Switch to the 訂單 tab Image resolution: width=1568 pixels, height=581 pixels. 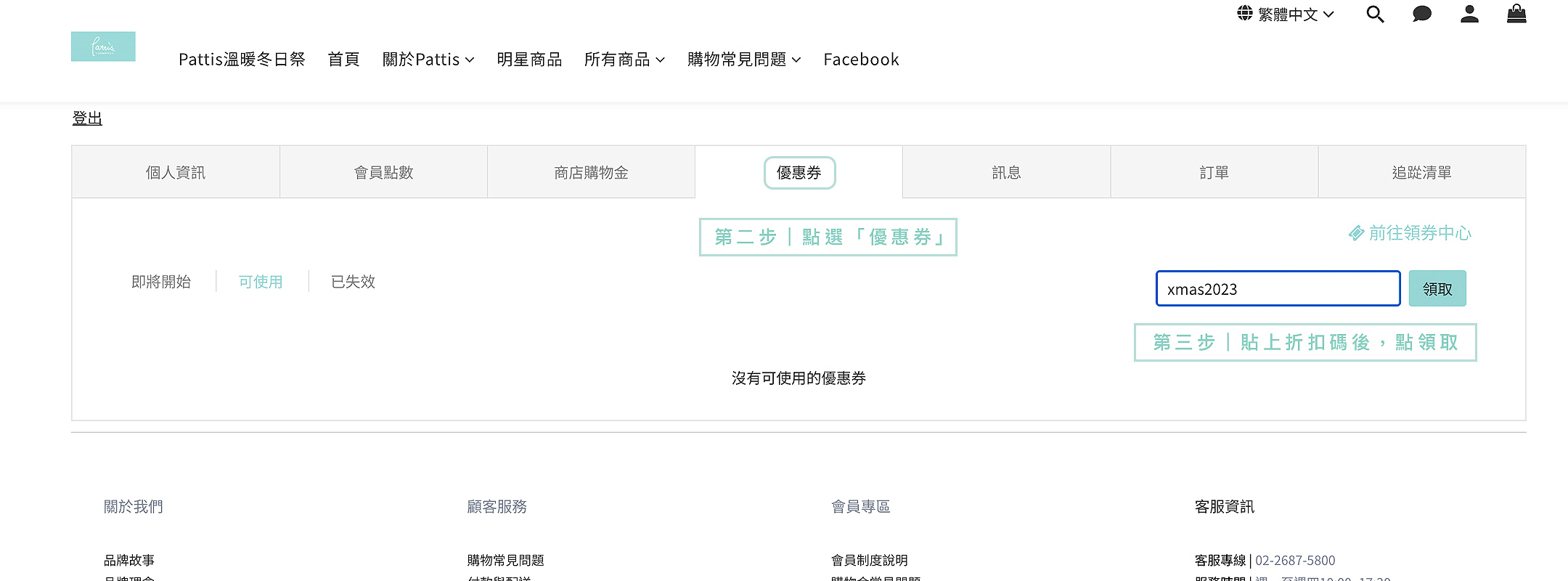pos(1214,172)
